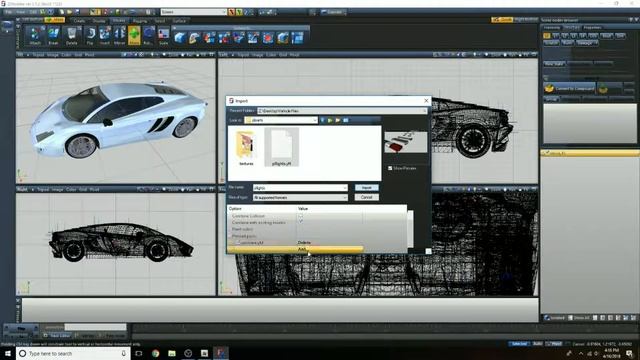Select the Insert tool
Screen dimensions: 640x360
tap(104, 35)
